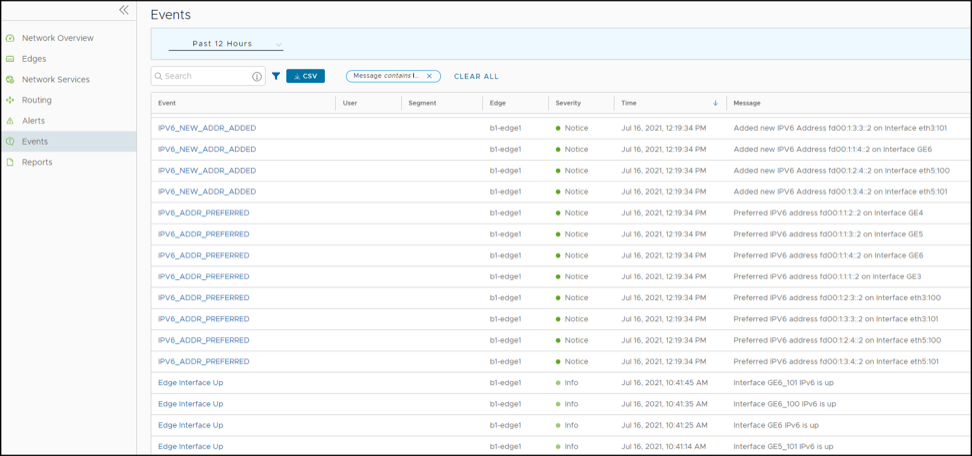Remove the 'Message contains' filter chip
This screenshot has height=456, width=972.
coord(429,76)
